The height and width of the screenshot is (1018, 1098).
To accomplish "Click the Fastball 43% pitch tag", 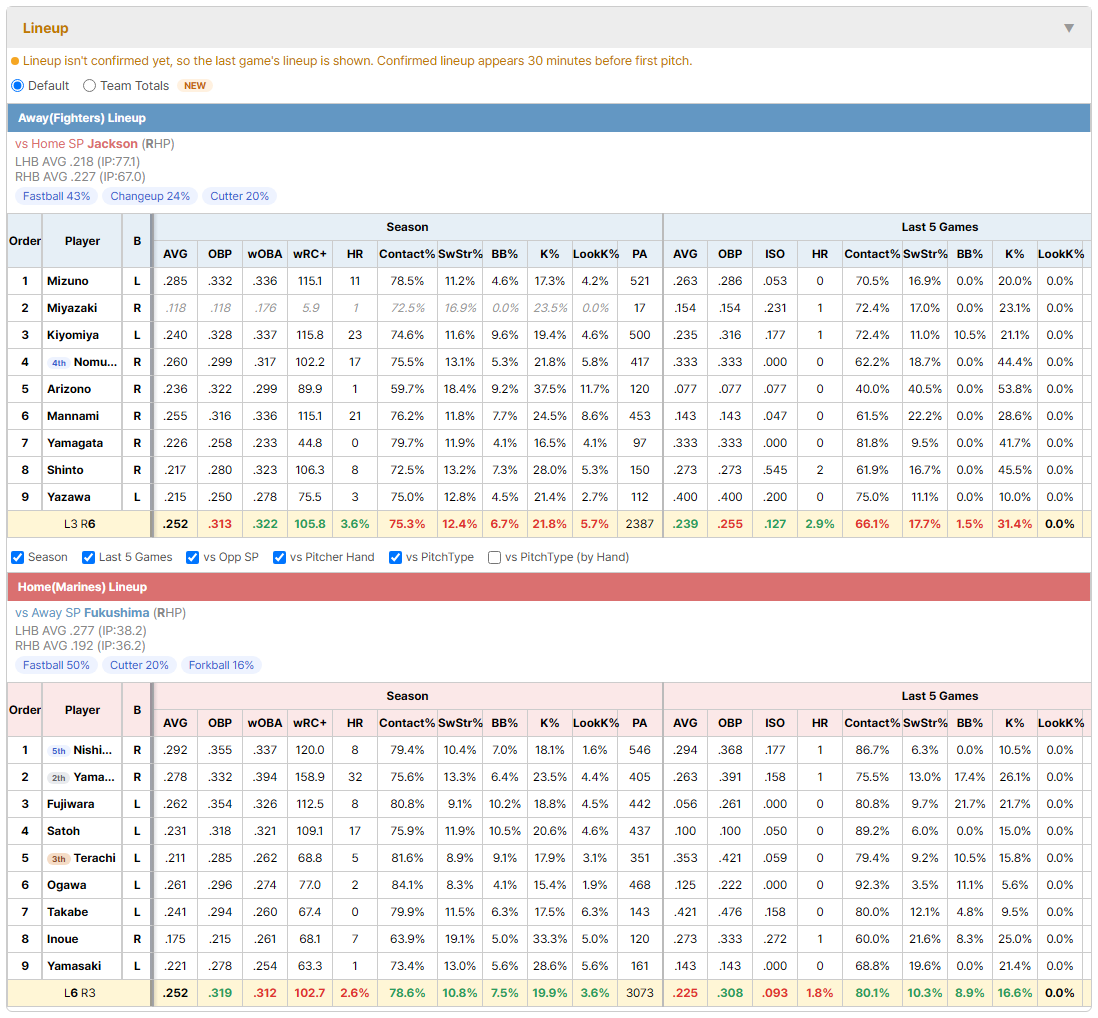I will click(57, 196).
